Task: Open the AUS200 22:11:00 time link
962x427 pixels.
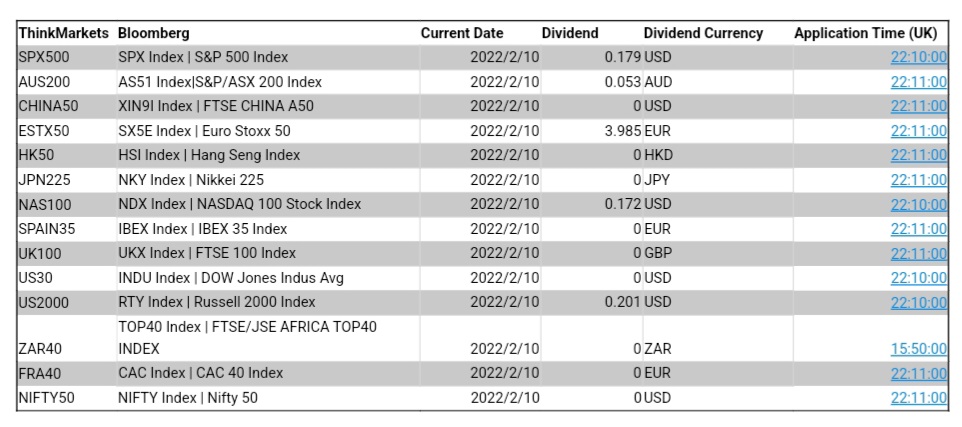Action: (x=918, y=82)
